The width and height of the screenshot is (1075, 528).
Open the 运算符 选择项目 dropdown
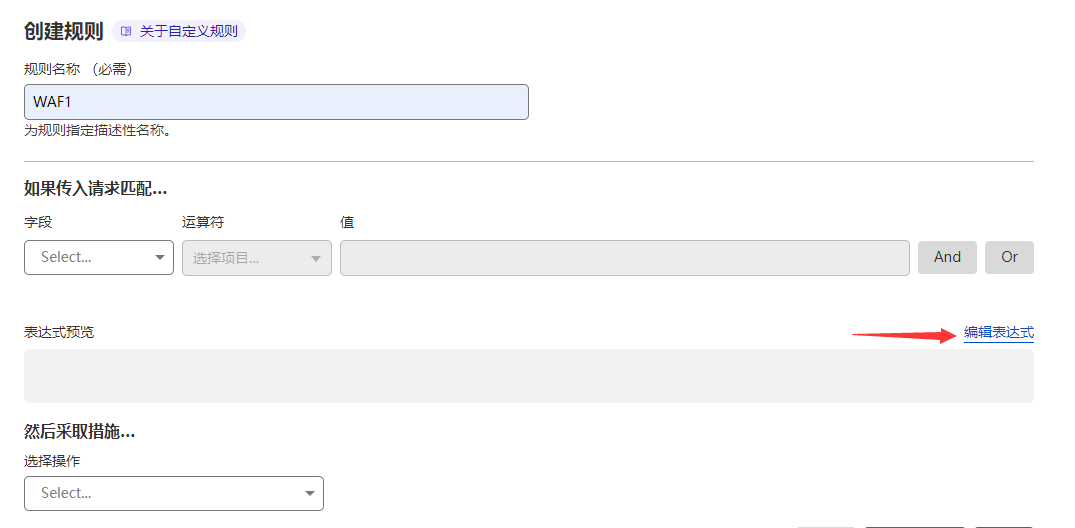click(256, 258)
